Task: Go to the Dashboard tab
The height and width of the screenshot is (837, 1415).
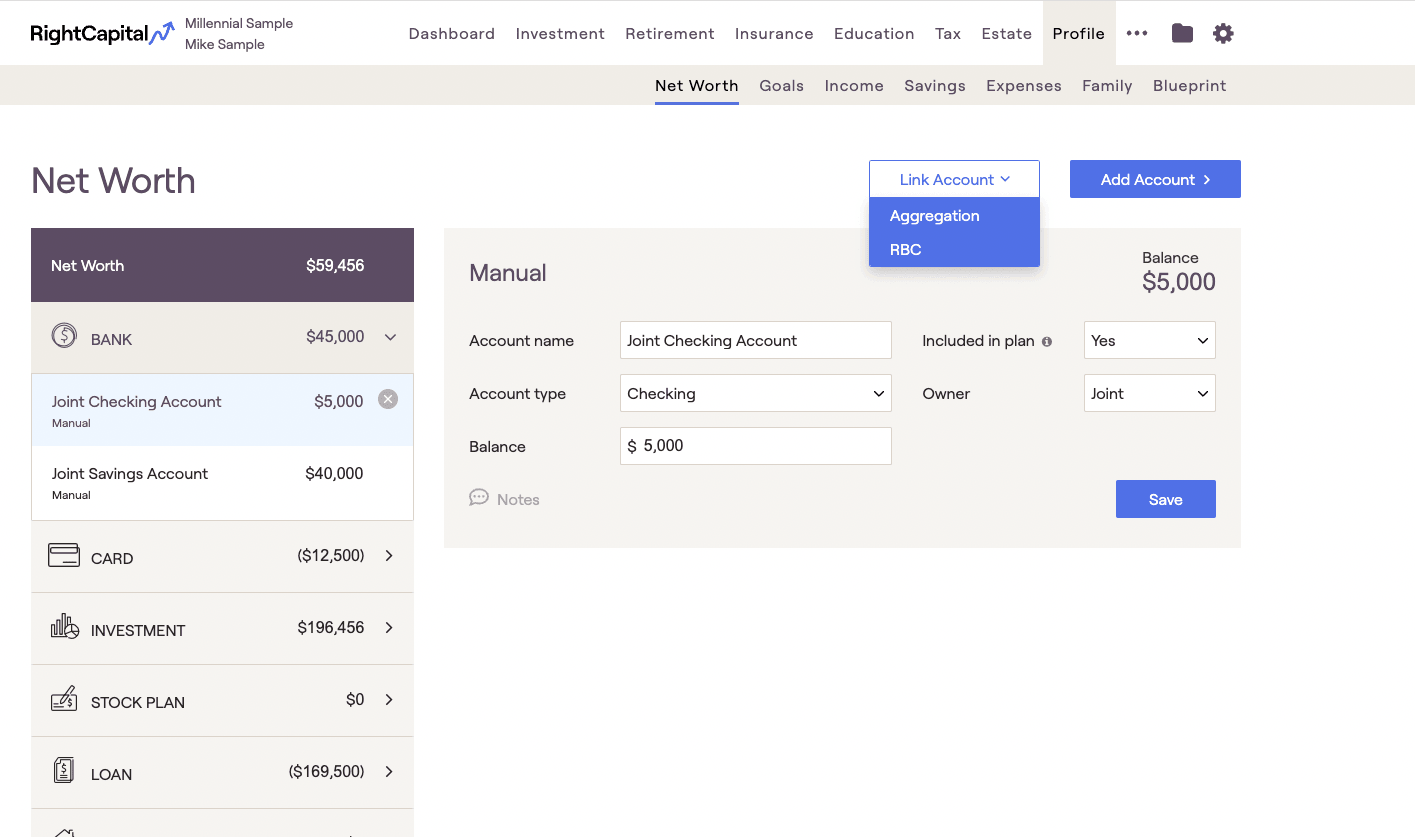Action: tap(452, 33)
